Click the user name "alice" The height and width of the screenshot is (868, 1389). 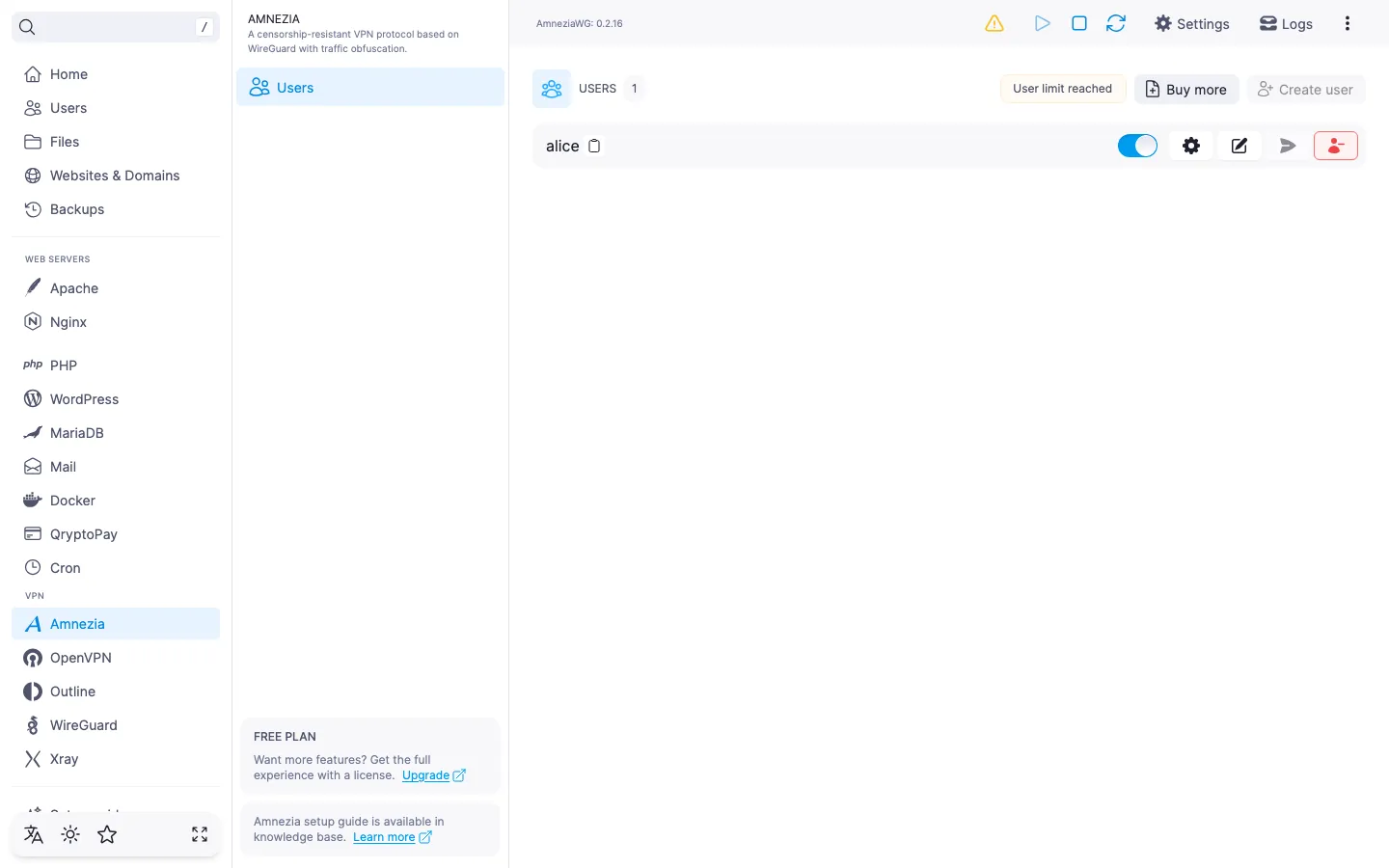point(562,147)
